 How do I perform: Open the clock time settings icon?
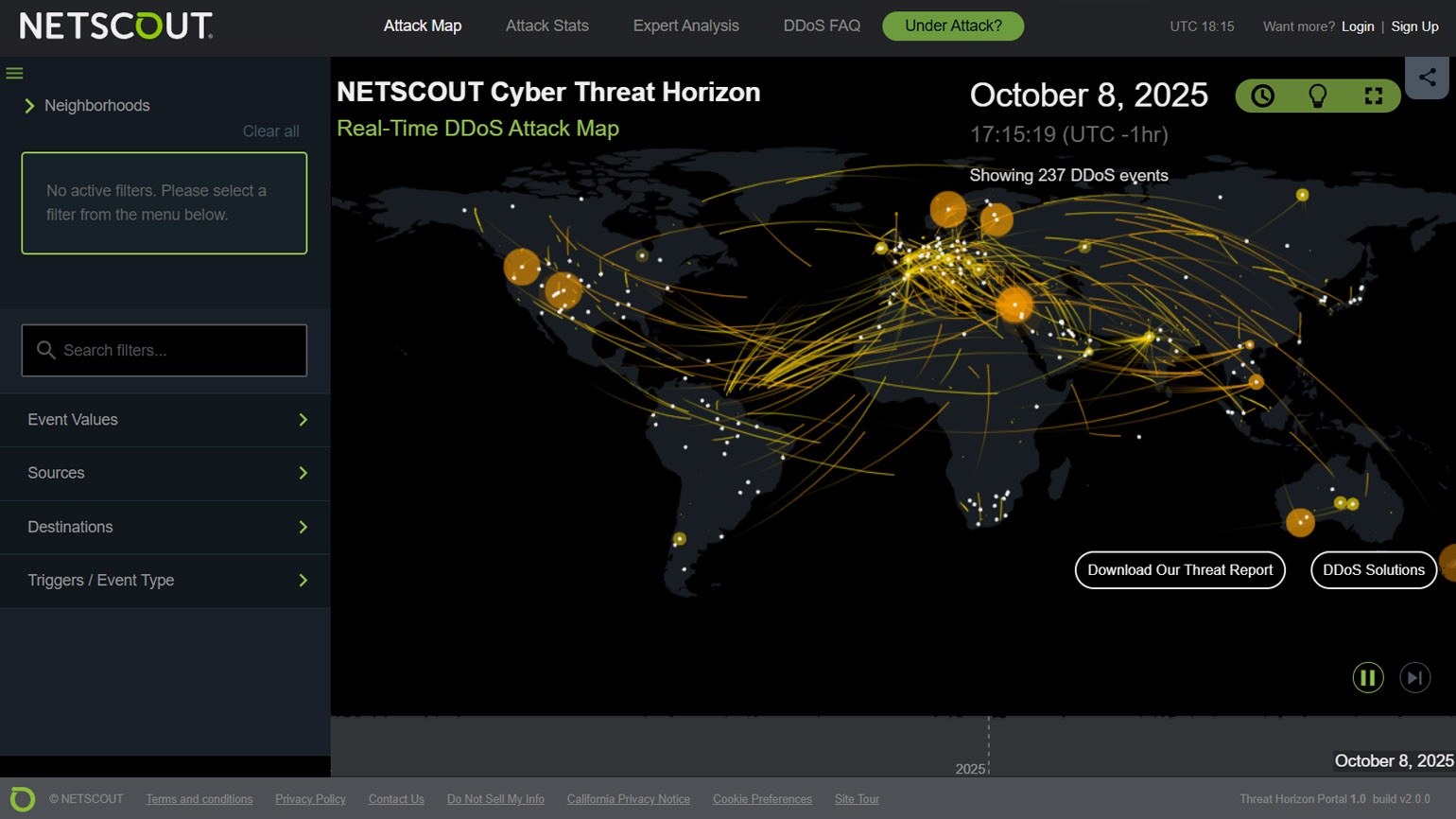[x=1262, y=96]
